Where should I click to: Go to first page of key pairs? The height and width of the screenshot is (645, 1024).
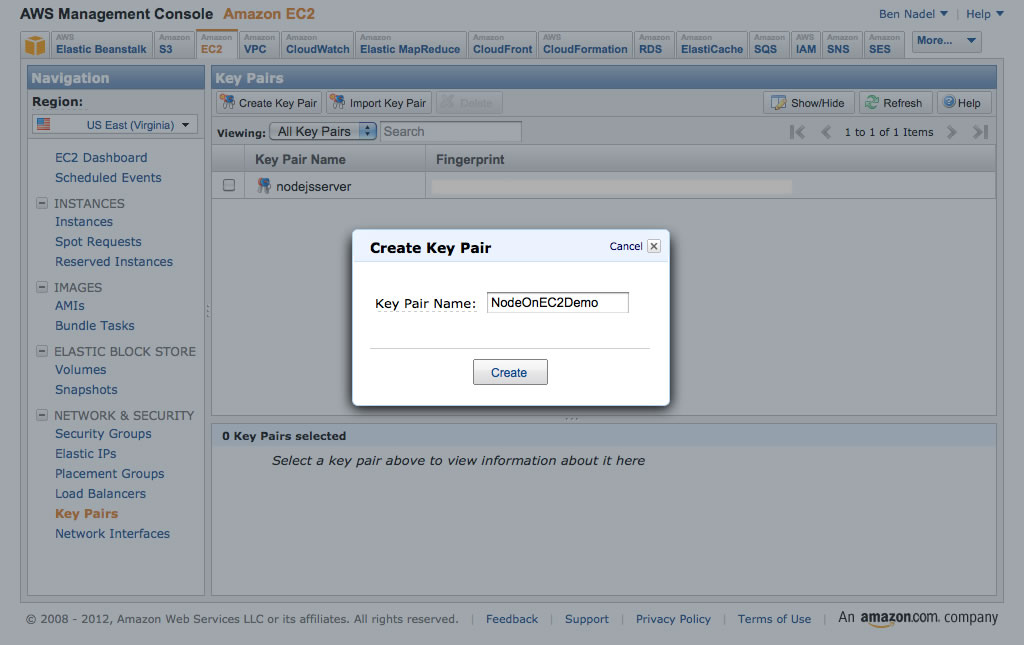click(x=797, y=132)
